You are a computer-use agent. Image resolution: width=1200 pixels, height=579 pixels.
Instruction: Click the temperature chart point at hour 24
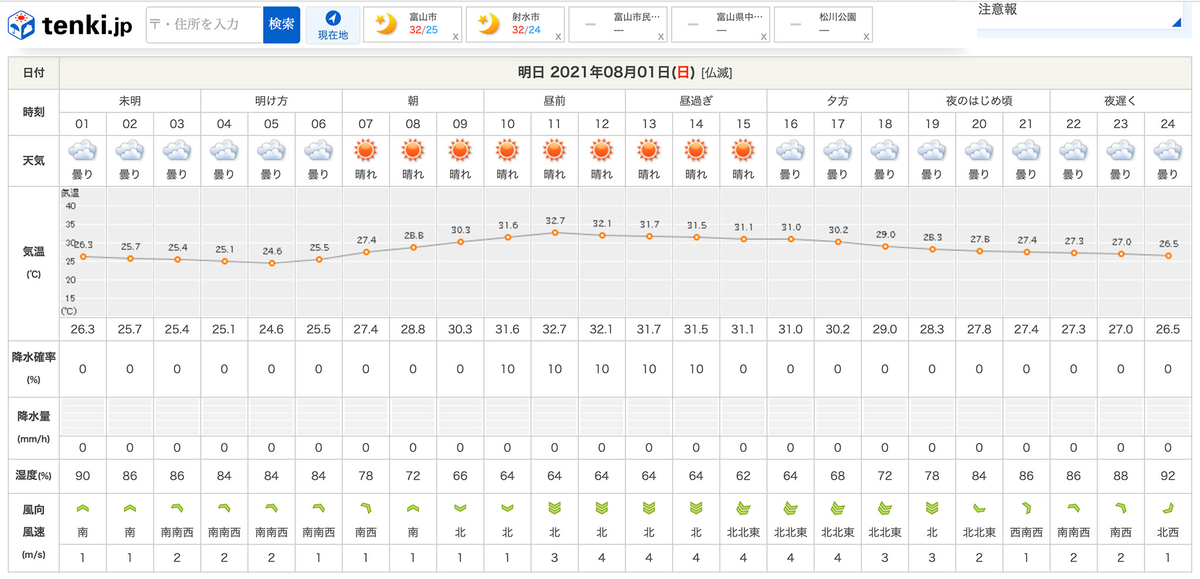(x=1167, y=256)
